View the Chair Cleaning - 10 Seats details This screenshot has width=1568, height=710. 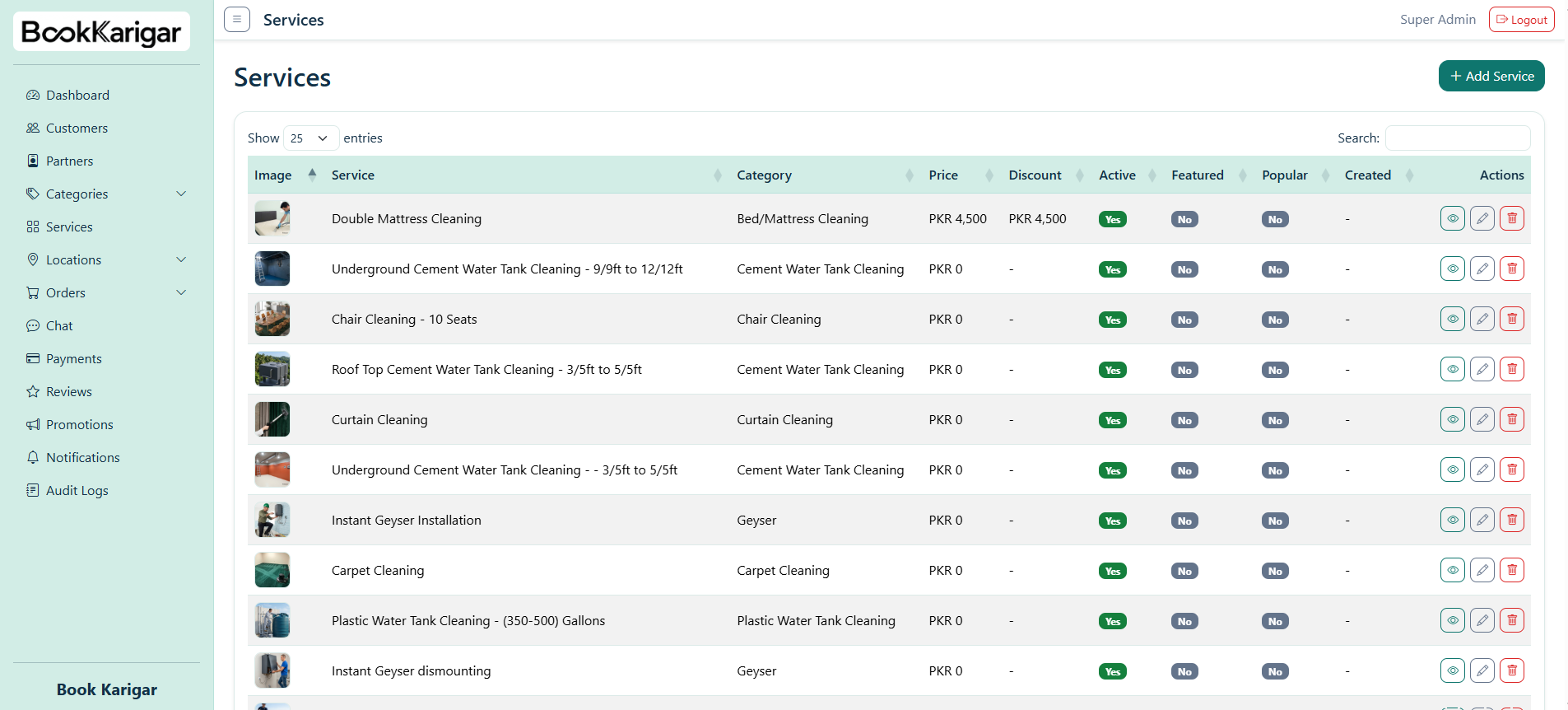[1453, 319]
